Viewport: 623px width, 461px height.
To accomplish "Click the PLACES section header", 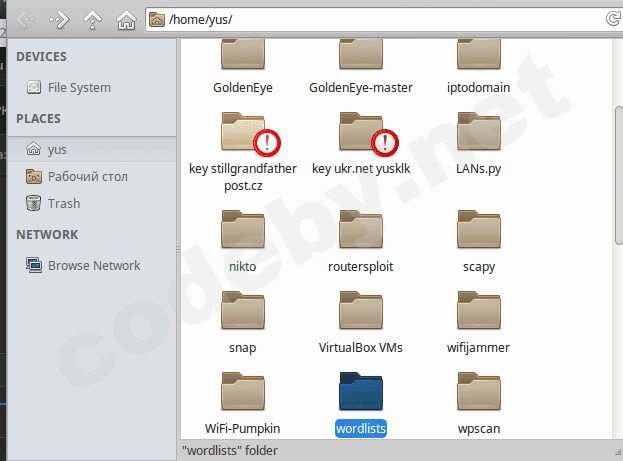I will pos(39,118).
